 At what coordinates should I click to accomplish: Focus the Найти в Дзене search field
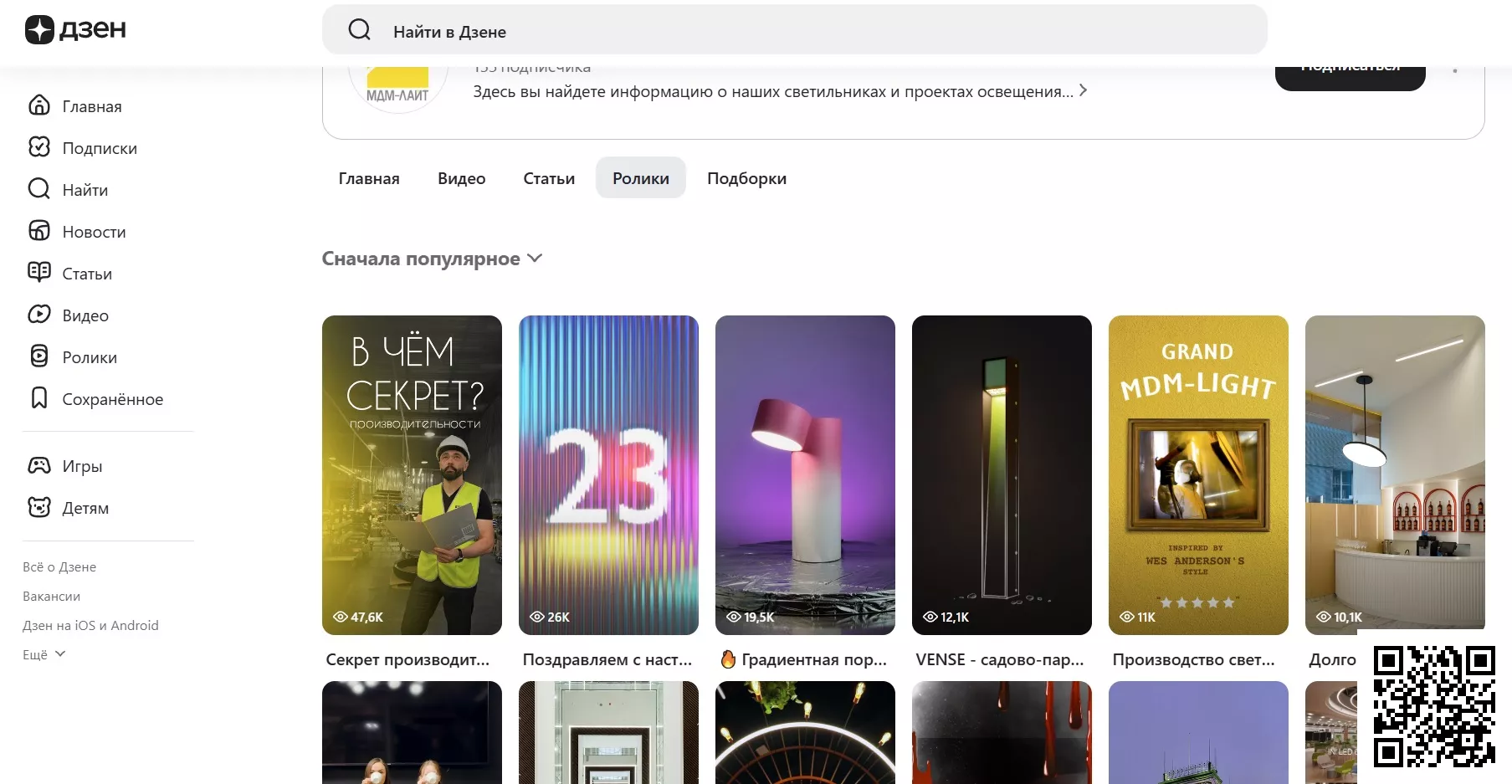click(795, 30)
